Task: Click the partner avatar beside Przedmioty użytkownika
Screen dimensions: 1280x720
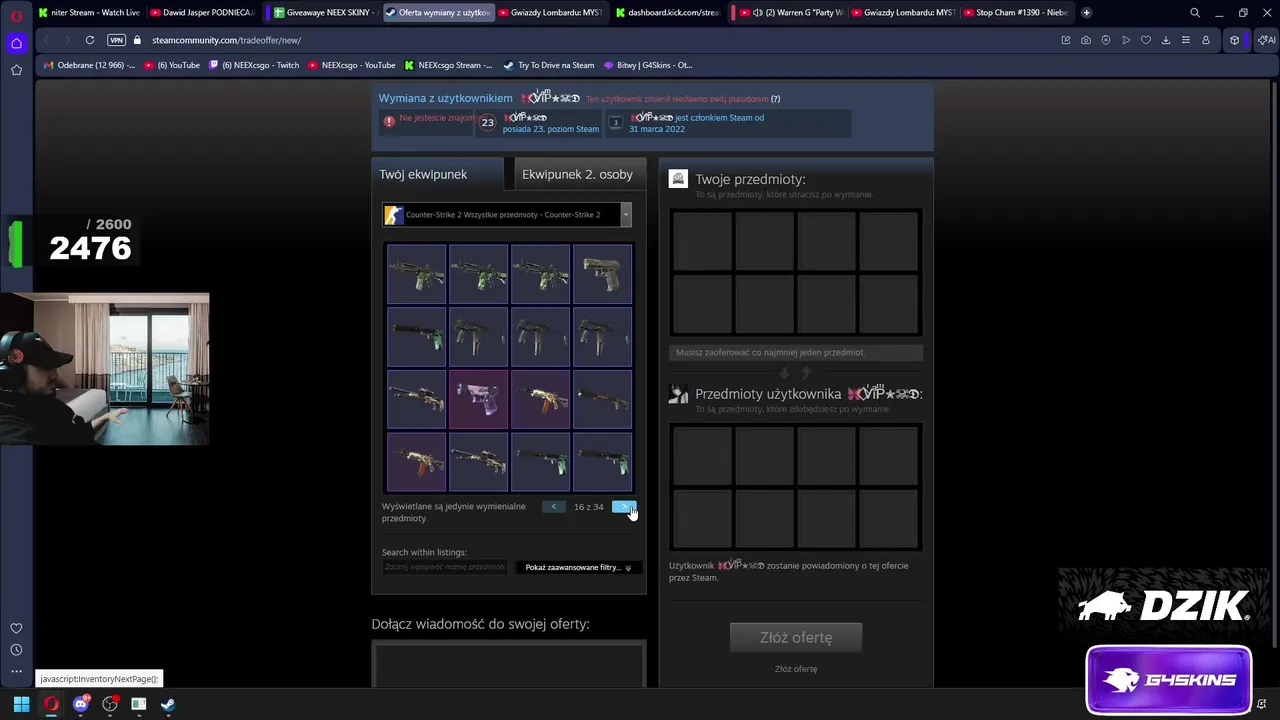Action: [678, 394]
